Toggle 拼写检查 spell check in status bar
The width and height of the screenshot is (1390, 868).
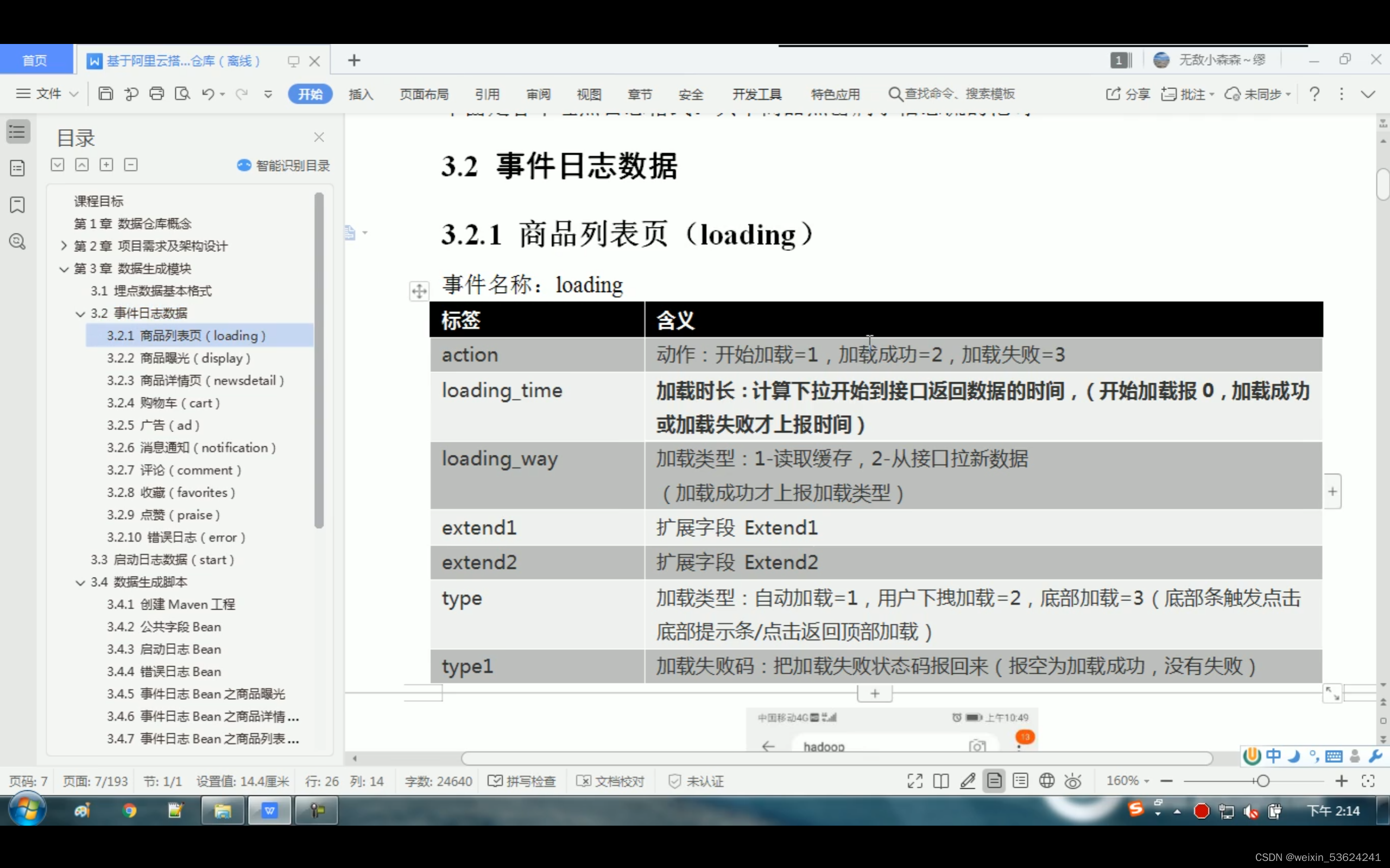[522, 781]
